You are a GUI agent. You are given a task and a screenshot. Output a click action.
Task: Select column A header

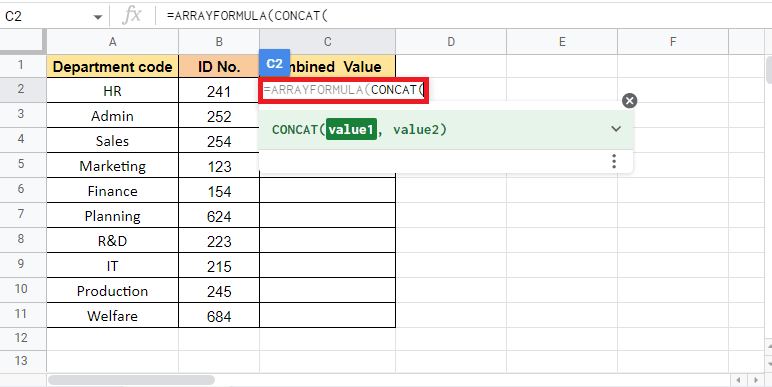click(x=113, y=42)
